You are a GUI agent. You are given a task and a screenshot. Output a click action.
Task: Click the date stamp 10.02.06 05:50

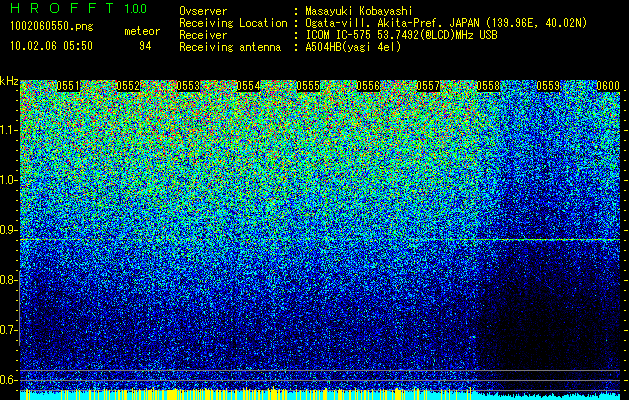coord(51,46)
